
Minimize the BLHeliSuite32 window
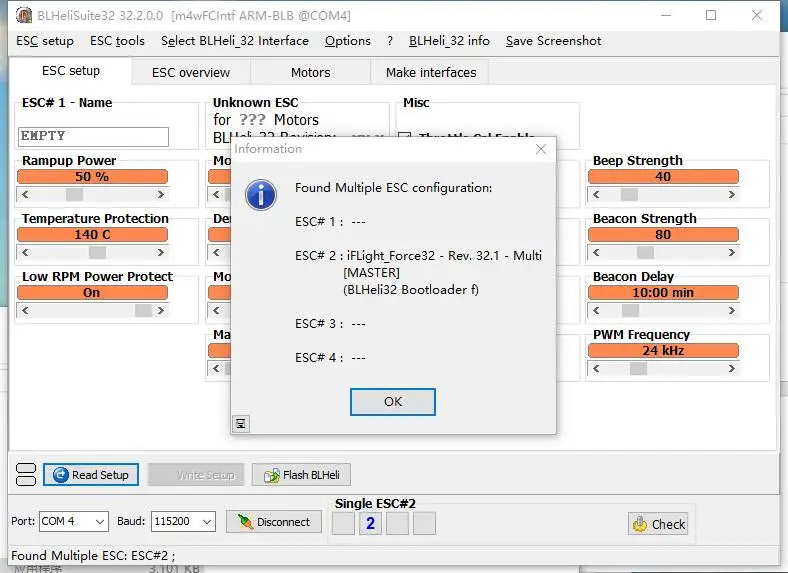[x=666, y=15]
